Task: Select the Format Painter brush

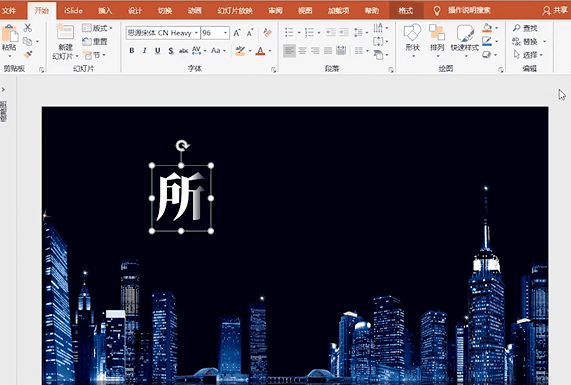Action: click(x=28, y=55)
